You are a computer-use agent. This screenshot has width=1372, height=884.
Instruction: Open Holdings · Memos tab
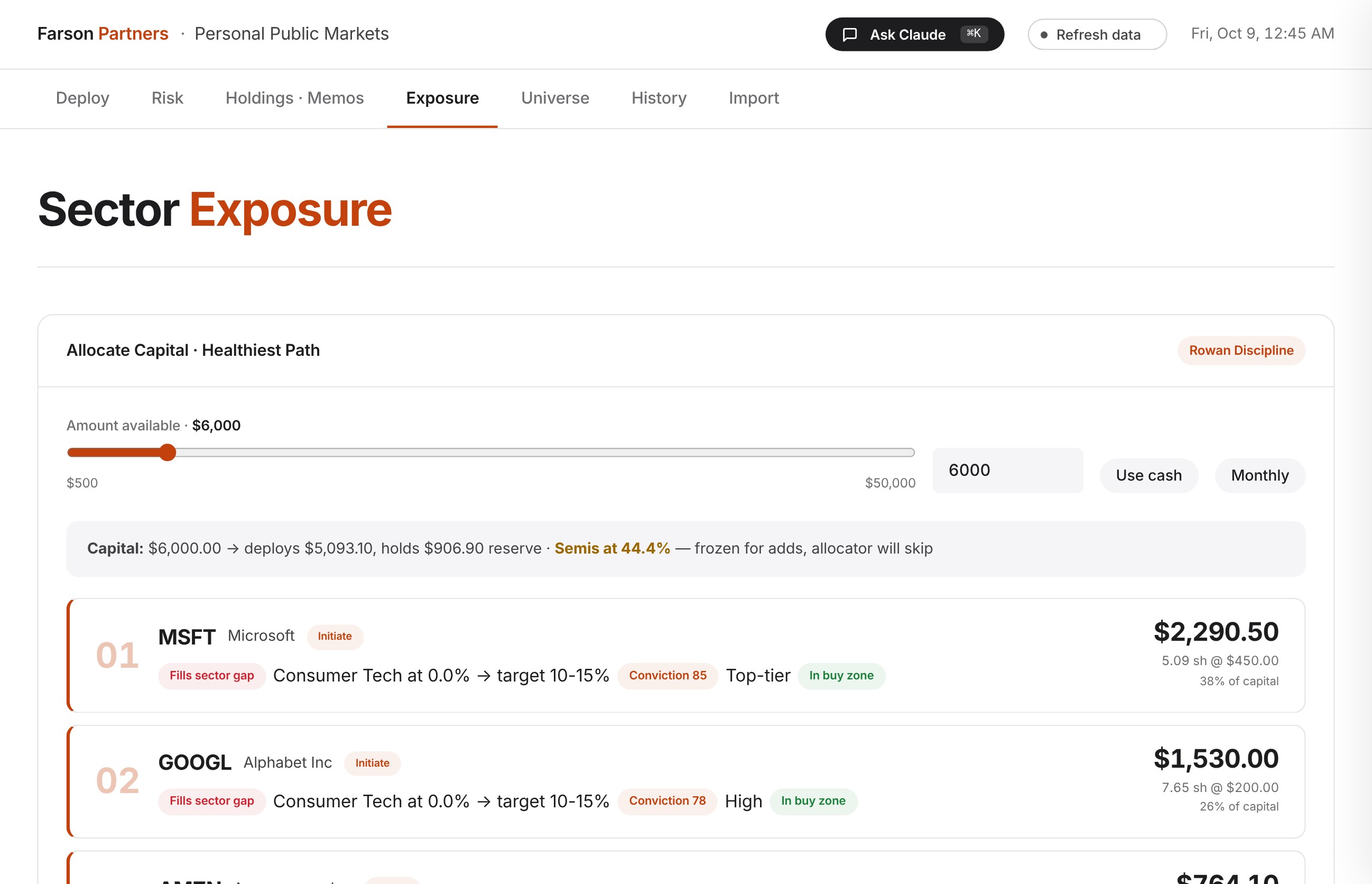(x=294, y=98)
